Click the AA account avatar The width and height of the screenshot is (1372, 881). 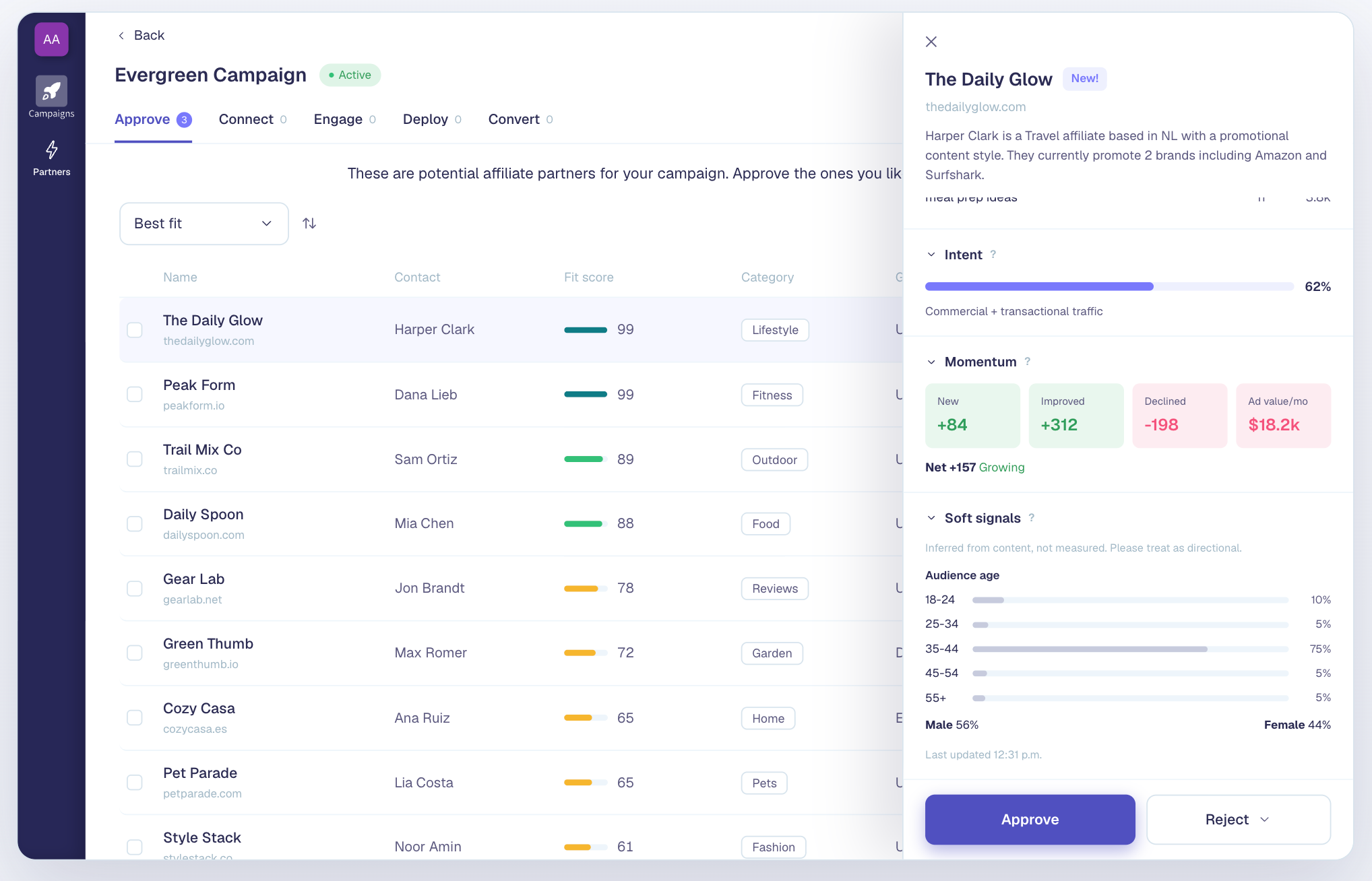tap(51, 39)
